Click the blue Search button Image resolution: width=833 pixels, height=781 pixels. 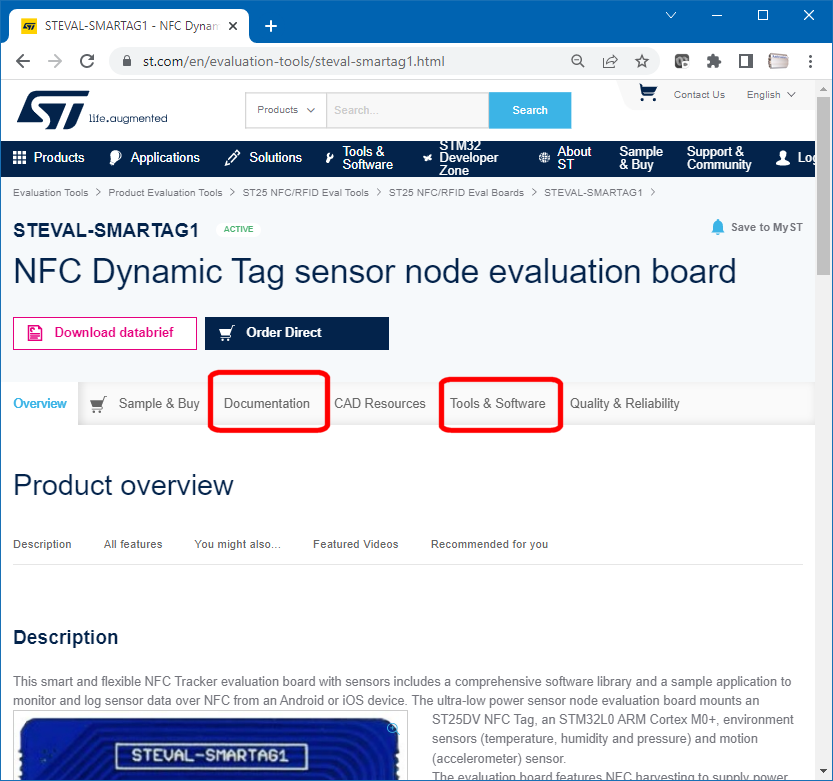click(x=530, y=110)
